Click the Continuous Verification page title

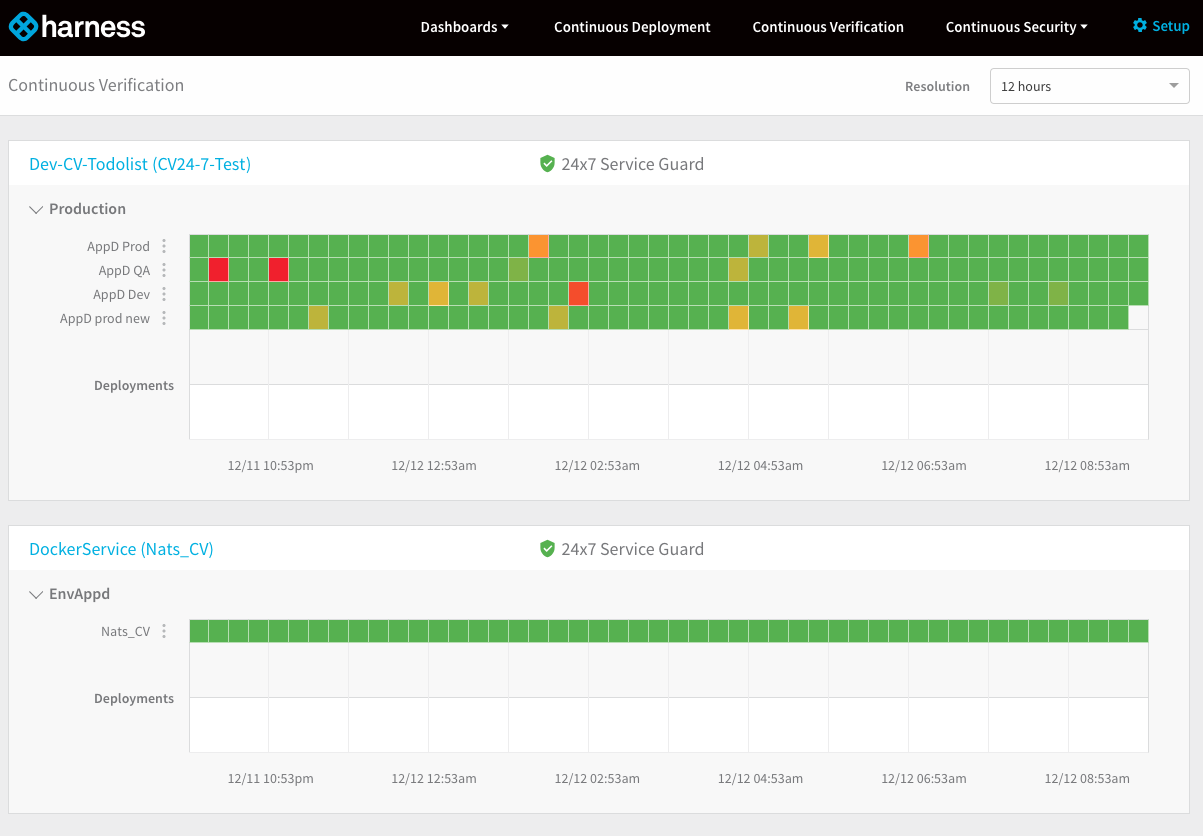96,85
